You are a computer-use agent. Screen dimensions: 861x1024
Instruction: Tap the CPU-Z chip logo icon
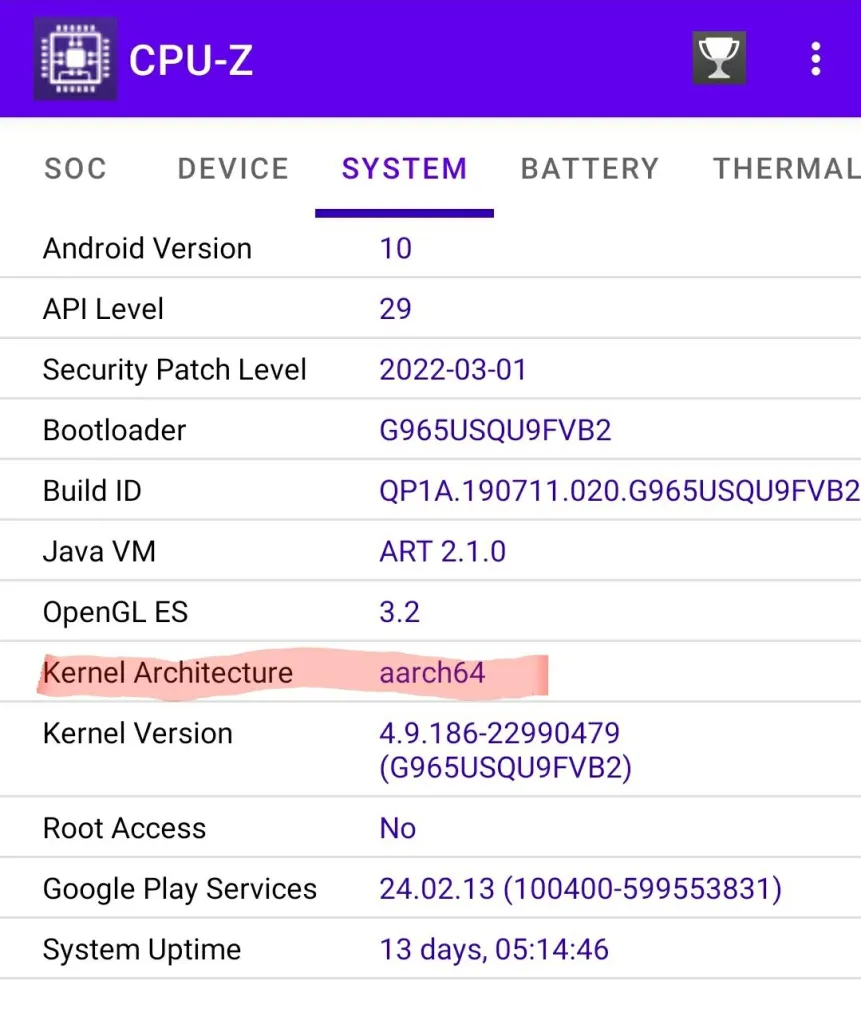coord(75,59)
